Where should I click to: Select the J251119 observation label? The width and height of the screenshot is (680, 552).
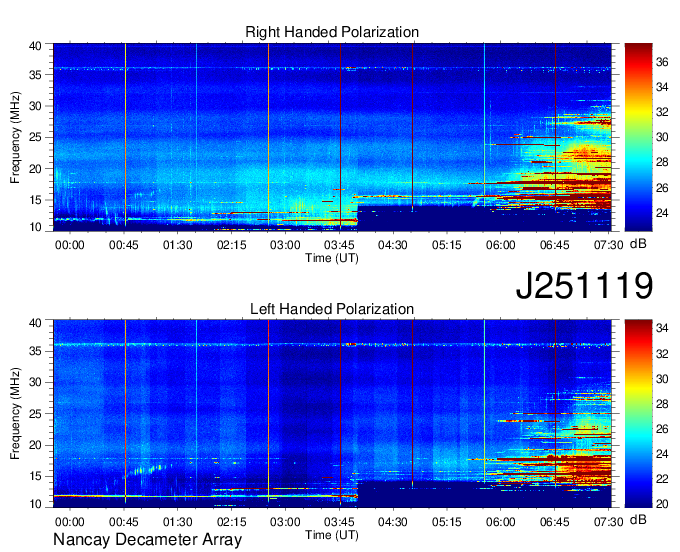[x=583, y=286]
